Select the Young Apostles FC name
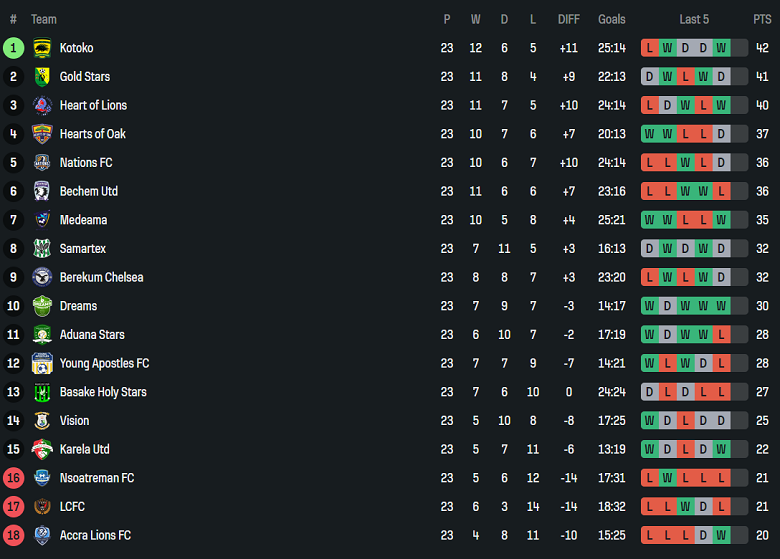This screenshot has width=780, height=559. (104, 363)
